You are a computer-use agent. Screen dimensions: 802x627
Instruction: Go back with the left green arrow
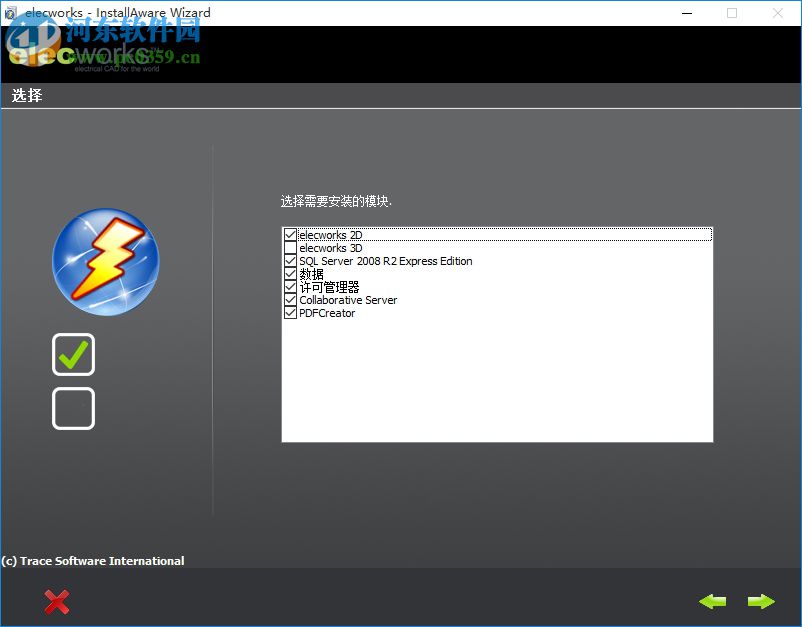[712, 601]
